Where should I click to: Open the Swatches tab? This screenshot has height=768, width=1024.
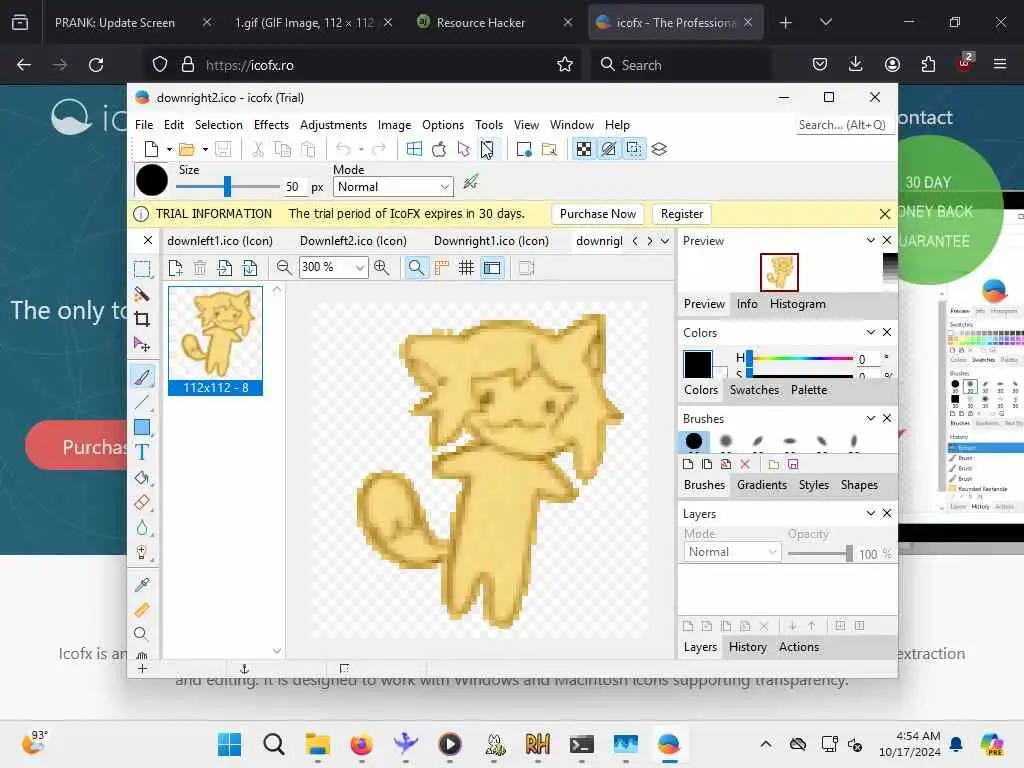pyautogui.click(x=754, y=390)
